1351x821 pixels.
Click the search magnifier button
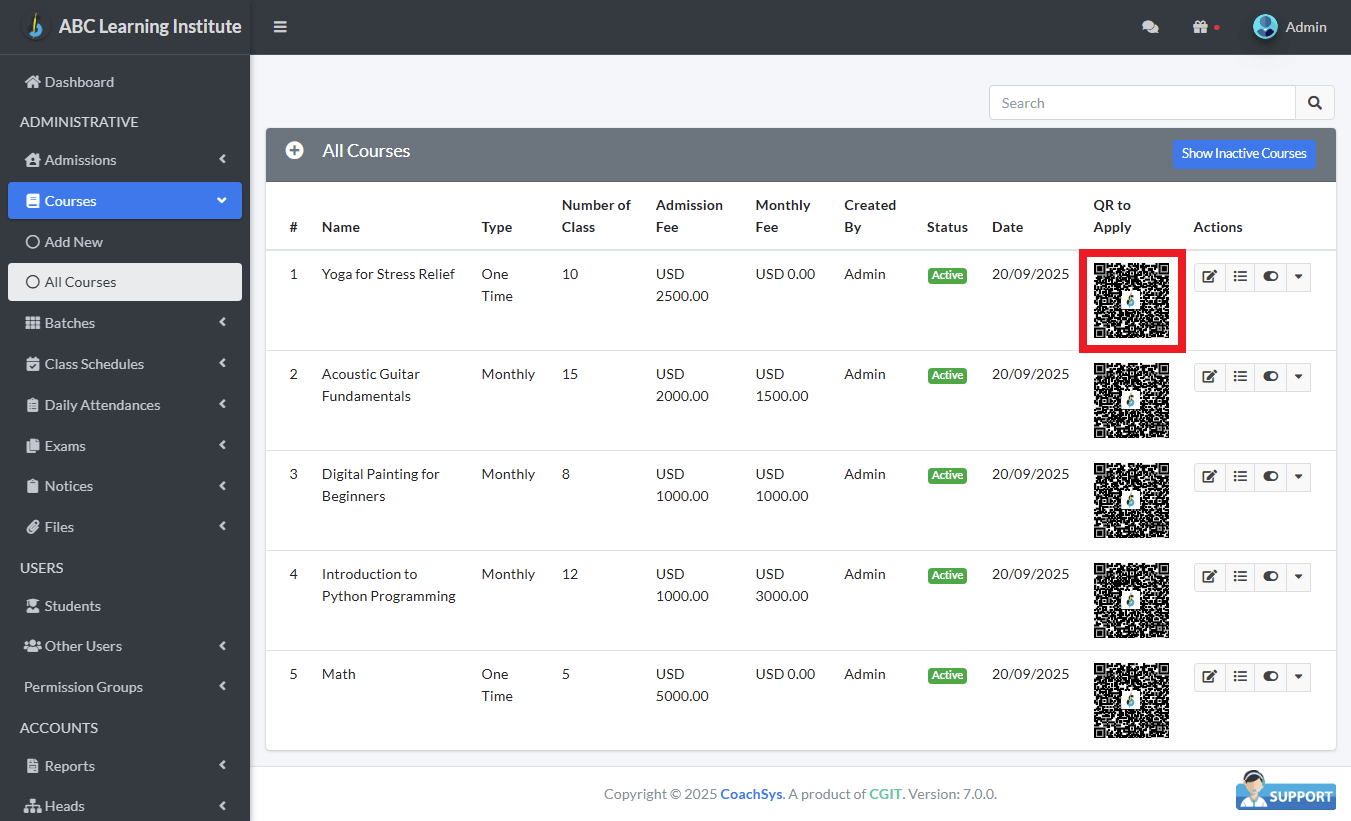click(x=1315, y=103)
